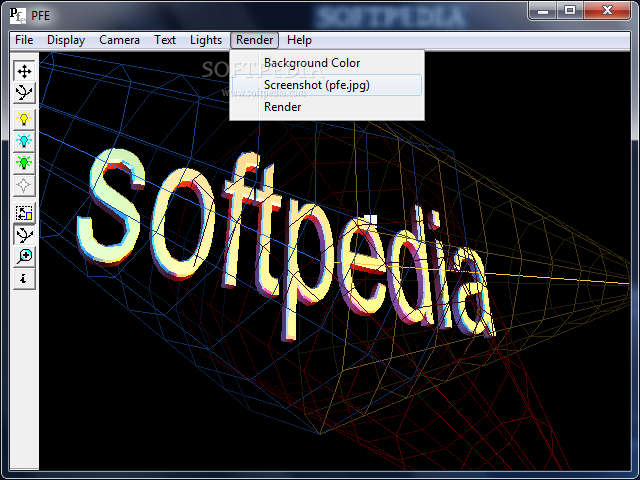640x480 pixels.
Task: Close the PFE window
Action: [607, 11]
